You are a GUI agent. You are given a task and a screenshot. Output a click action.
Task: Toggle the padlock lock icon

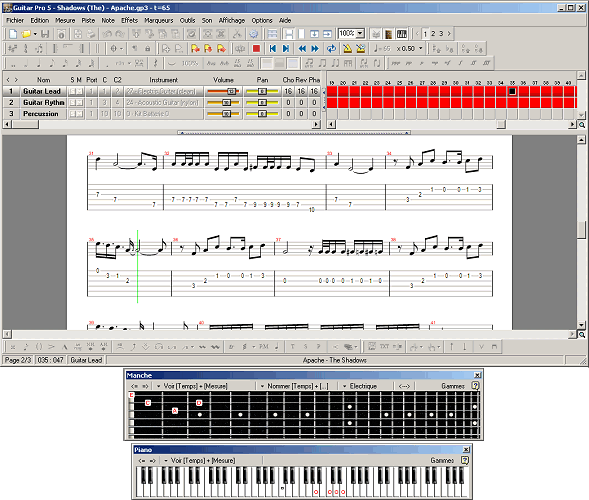[148, 48]
